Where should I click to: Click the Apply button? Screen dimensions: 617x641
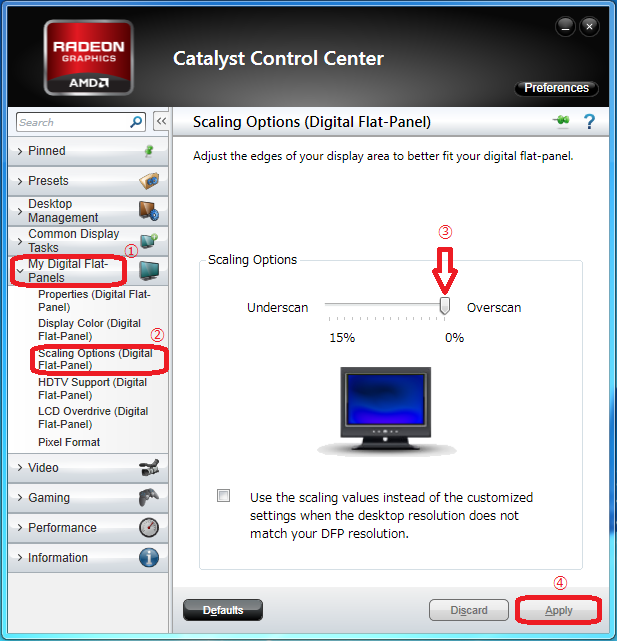click(559, 610)
